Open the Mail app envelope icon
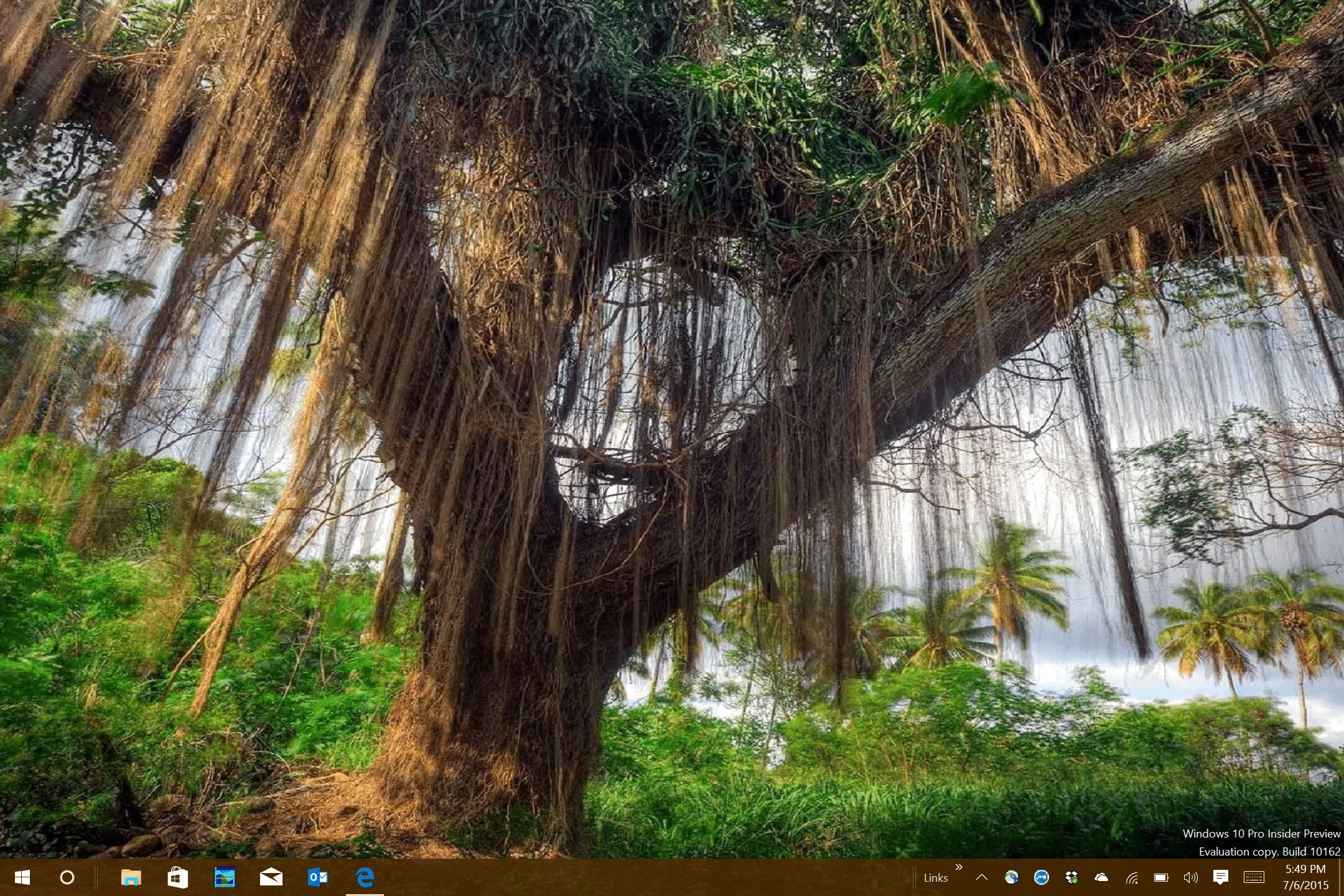The image size is (1344, 896). click(x=271, y=877)
